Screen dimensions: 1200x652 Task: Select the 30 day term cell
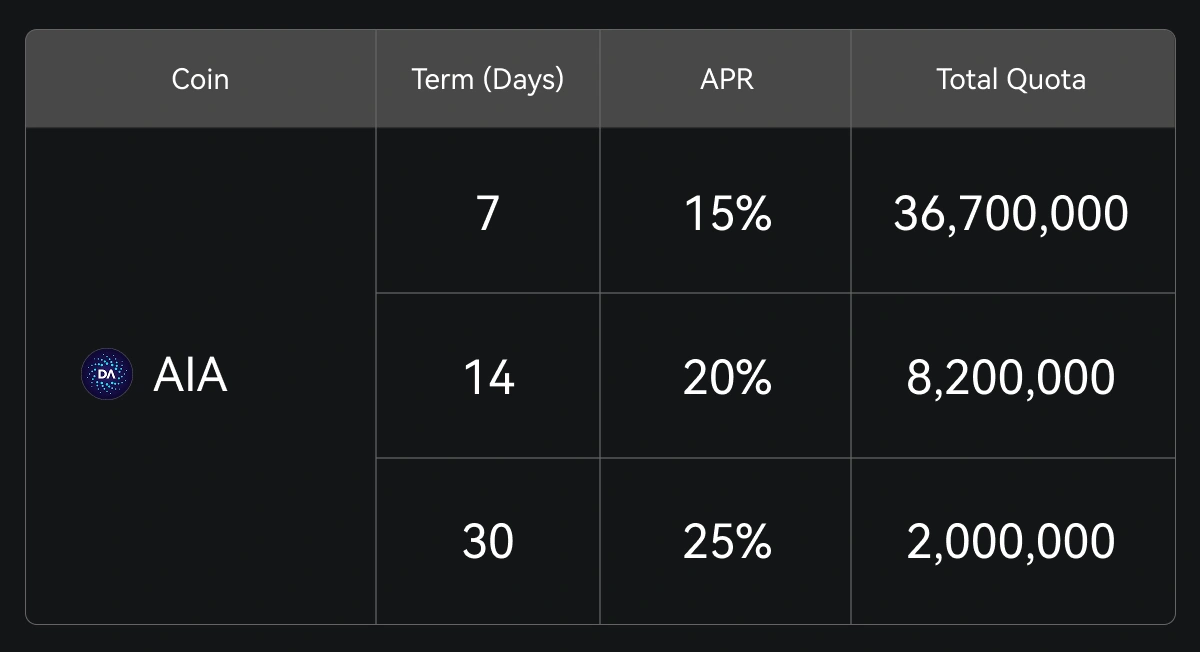click(x=488, y=541)
